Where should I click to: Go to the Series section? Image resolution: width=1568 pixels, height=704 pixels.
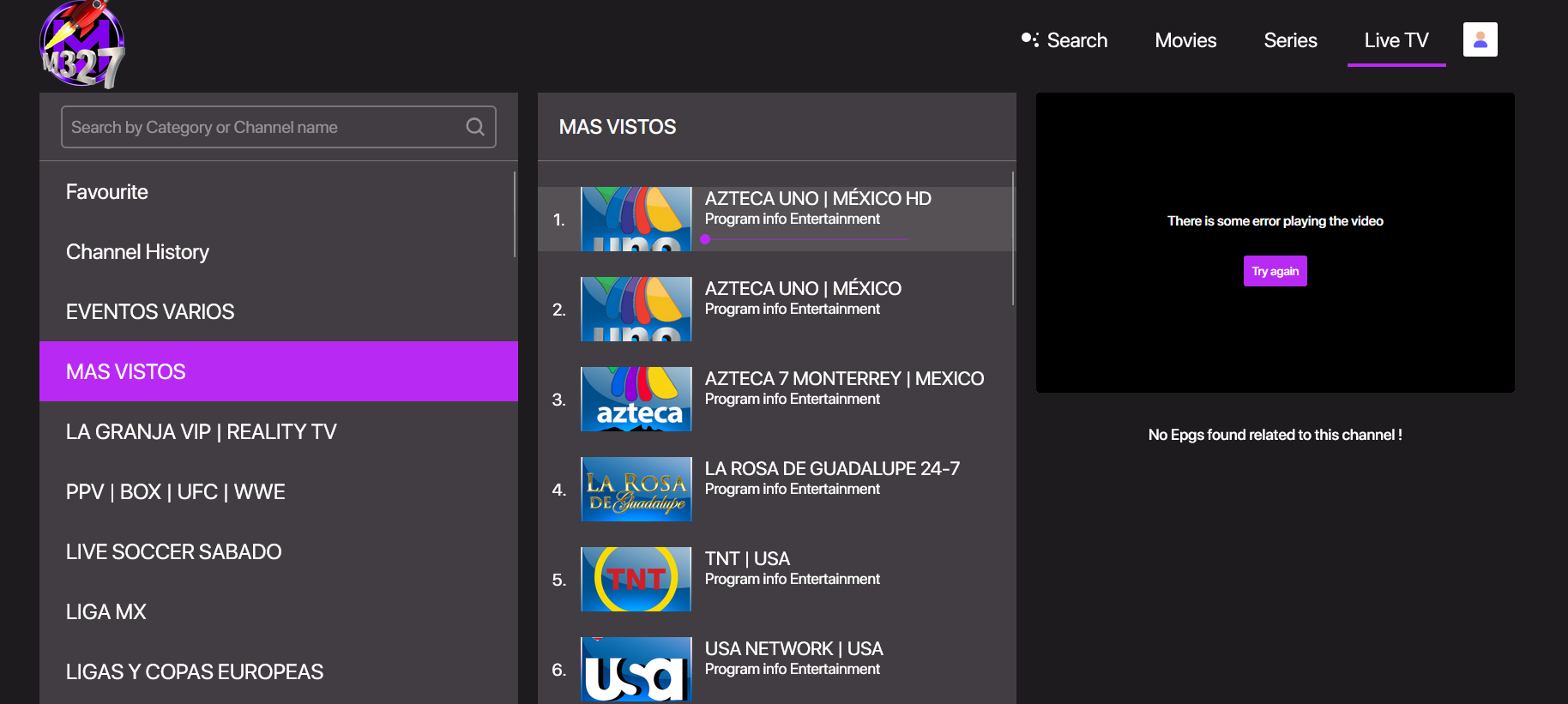(1290, 40)
